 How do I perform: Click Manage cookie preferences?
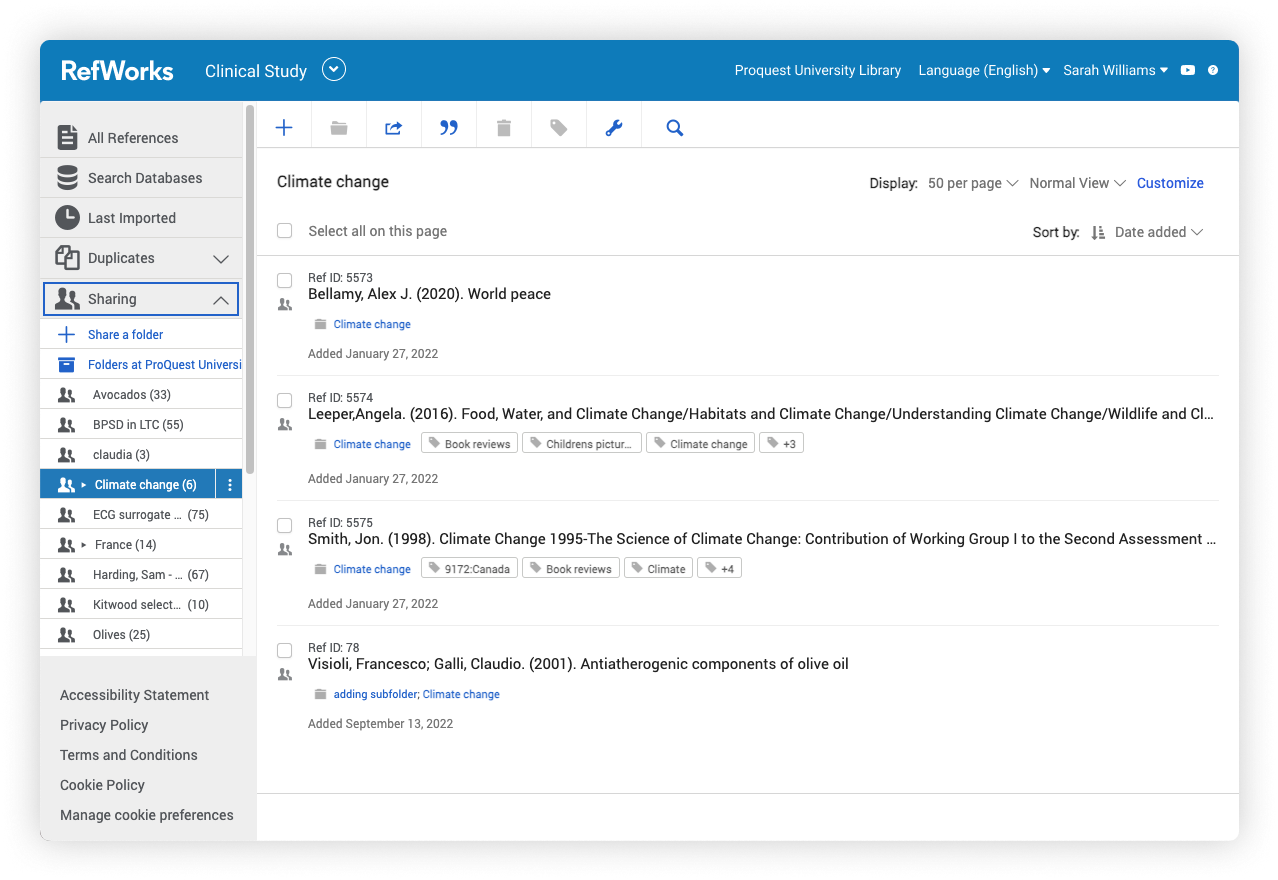coord(147,815)
